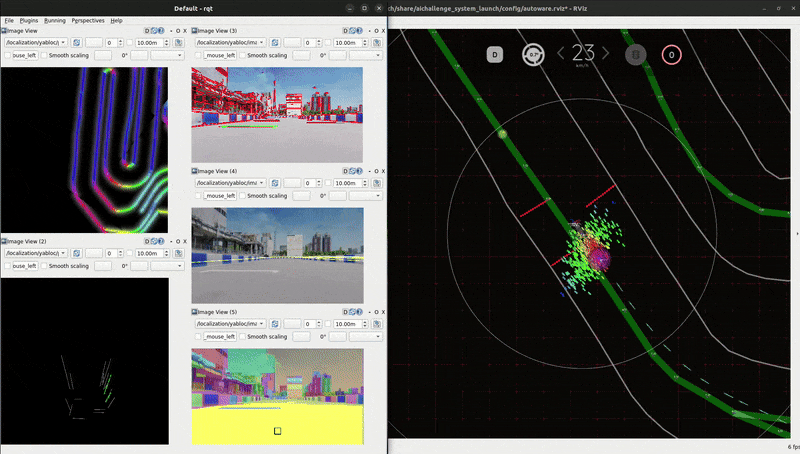The width and height of the screenshot is (800, 454).
Task: Click zoom button next to refresh in Image View (3)
Action: [x=292, y=42]
